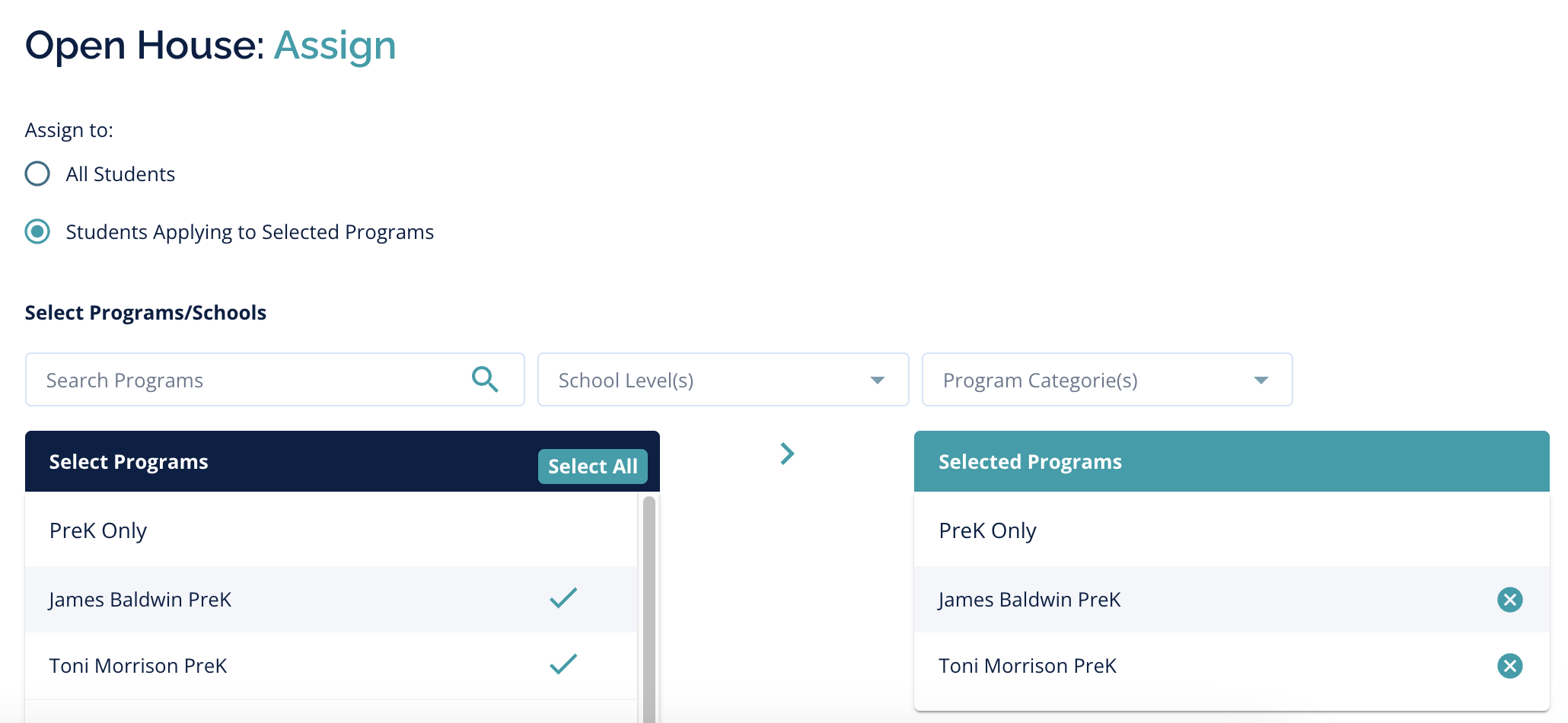Choose James Baldwin PreK in Select Programs list
This screenshot has width=1568, height=723.
[x=140, y=600]
